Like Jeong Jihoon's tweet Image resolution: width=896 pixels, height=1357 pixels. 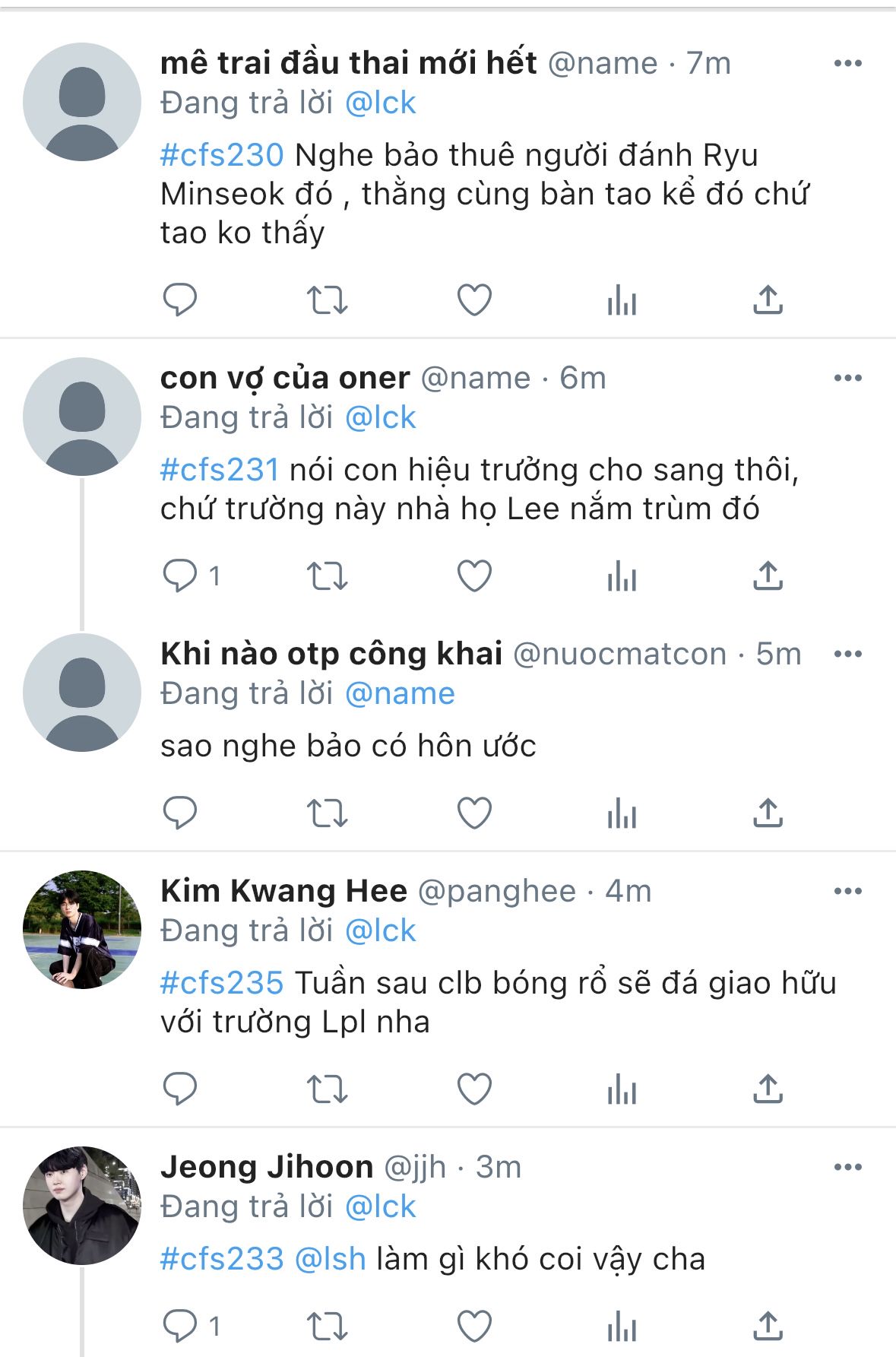tap(474, 1327)
